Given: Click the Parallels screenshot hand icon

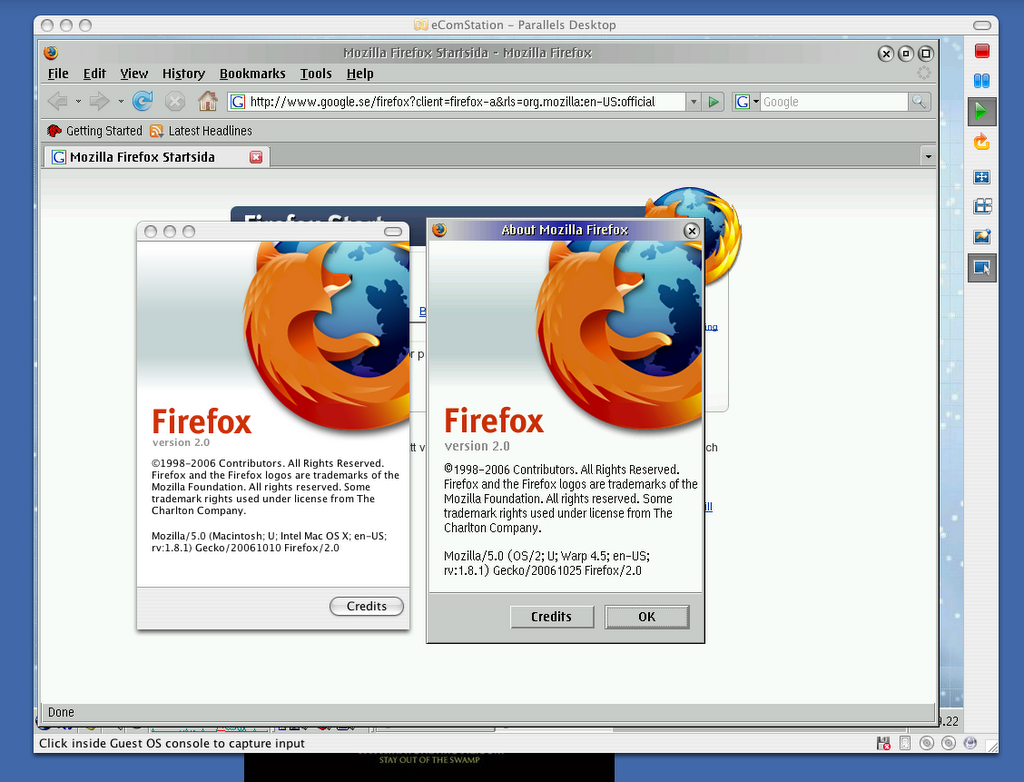Looking at the screenshot, I should (x=982, y=236).
